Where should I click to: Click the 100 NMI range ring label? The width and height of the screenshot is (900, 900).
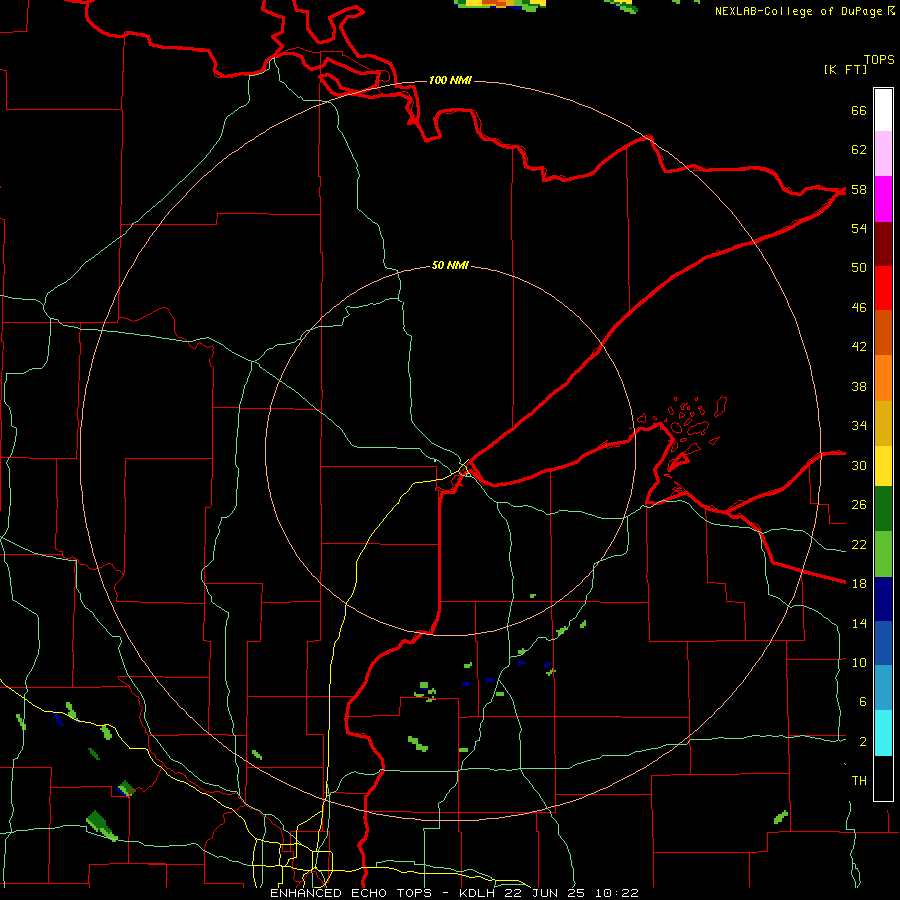click(x=450, y=80)
